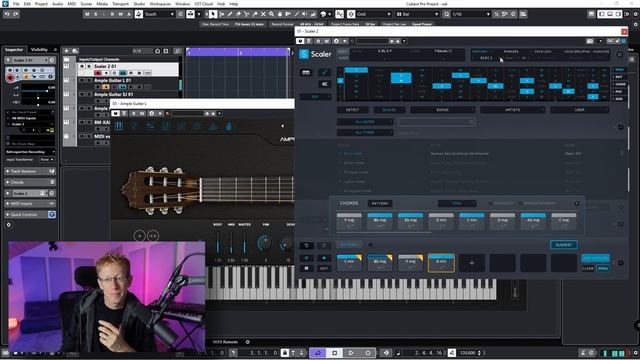Open the USER dropdown in Scaler
This screenshot has height=360, width=640.
pyautogui.click(x=580, y=110)
